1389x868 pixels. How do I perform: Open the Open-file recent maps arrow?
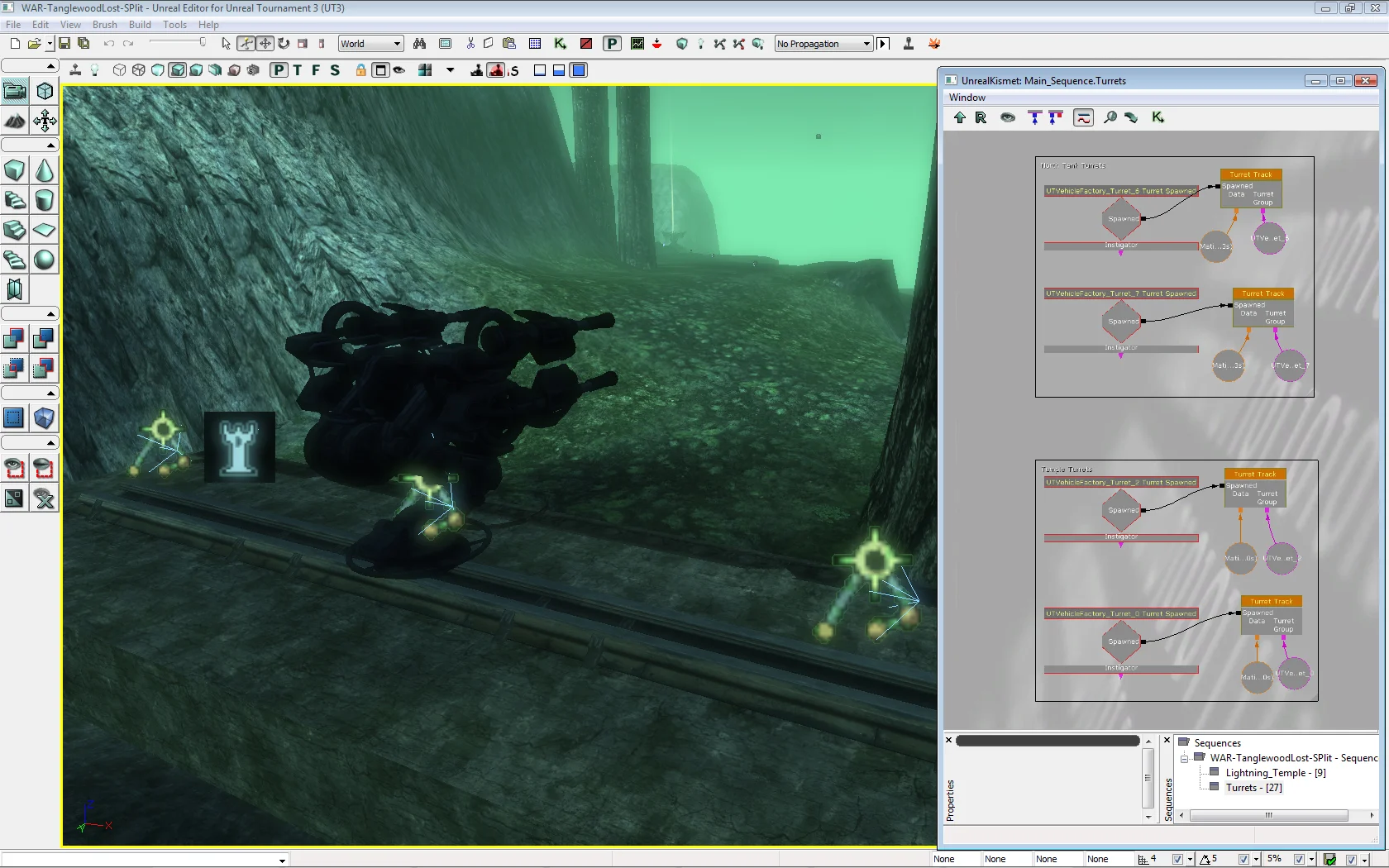click(x=50, y=44)
